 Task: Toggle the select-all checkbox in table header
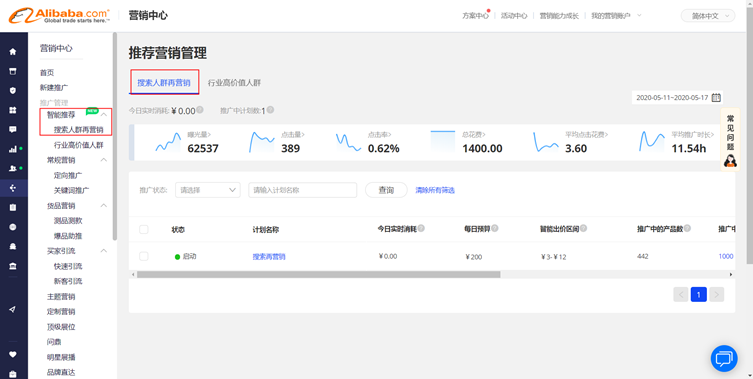click(144, 230)
